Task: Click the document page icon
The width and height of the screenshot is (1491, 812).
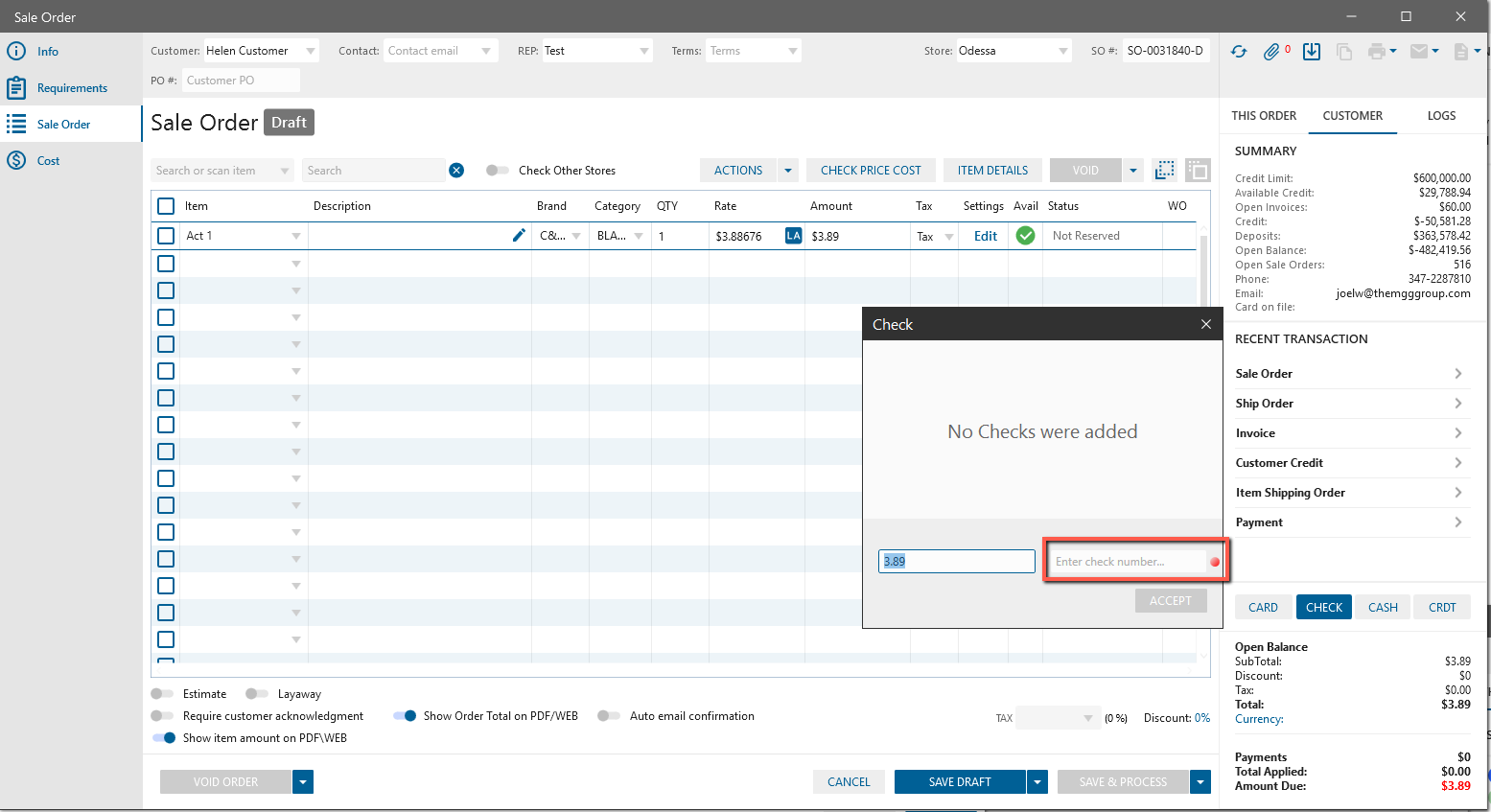Action: 1461,52
